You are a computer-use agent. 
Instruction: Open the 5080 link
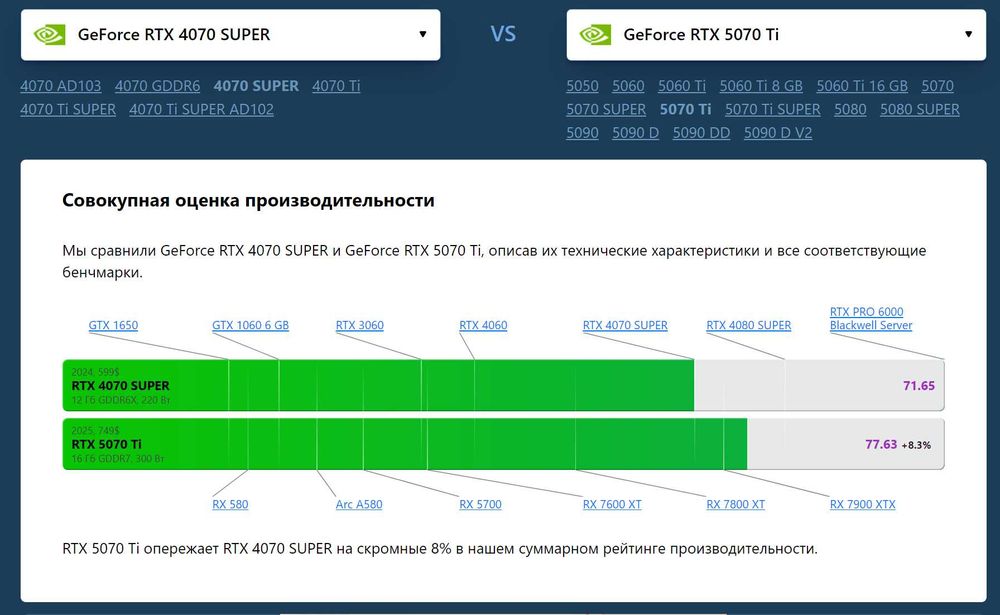click(x=850, y=110)
